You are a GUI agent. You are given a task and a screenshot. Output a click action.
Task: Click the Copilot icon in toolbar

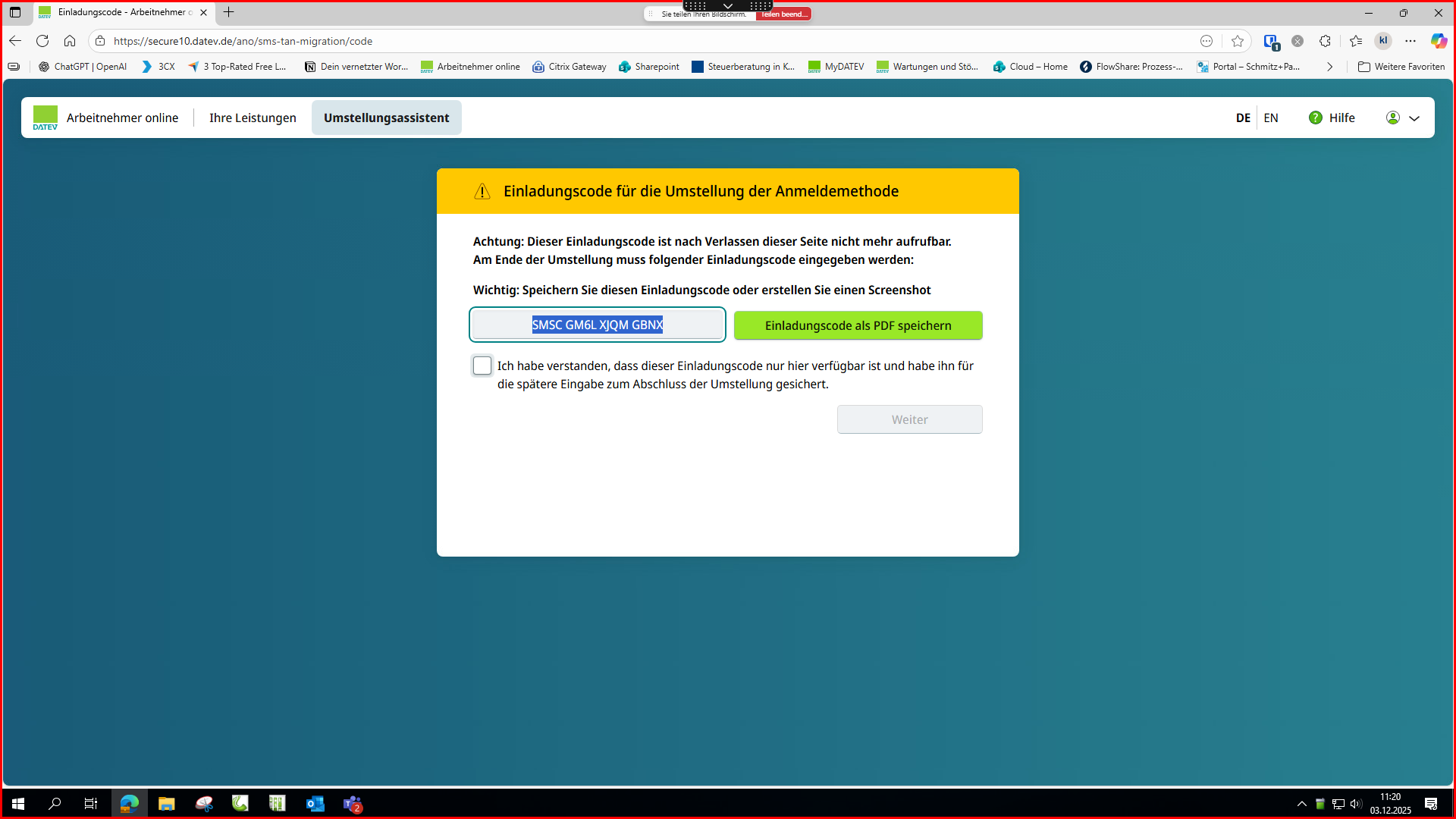click(1439, 41)
